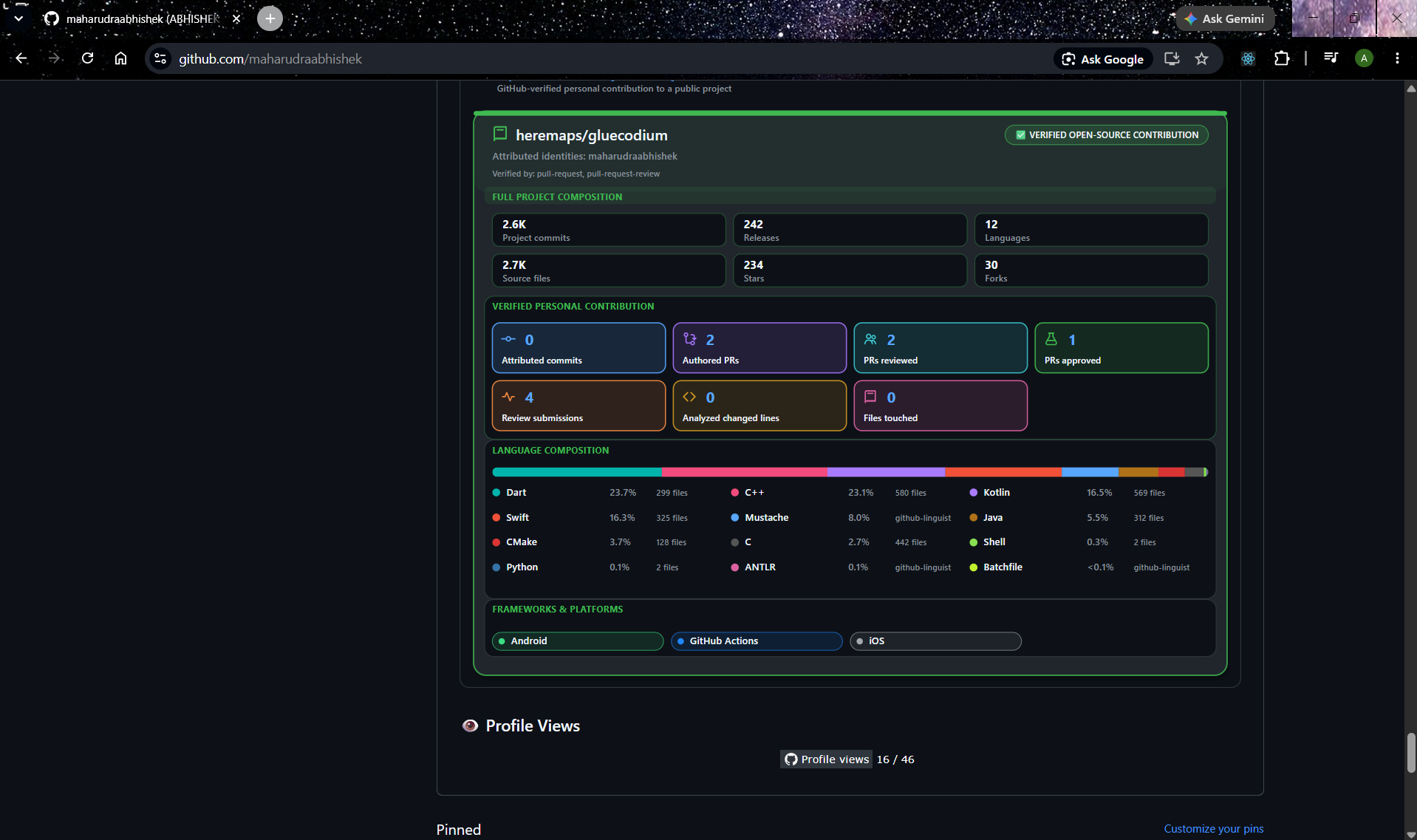The image size is (1417, 840).
Task: Click the Ask Google button
Action: pyautogui.click(x=1103, y=59)
